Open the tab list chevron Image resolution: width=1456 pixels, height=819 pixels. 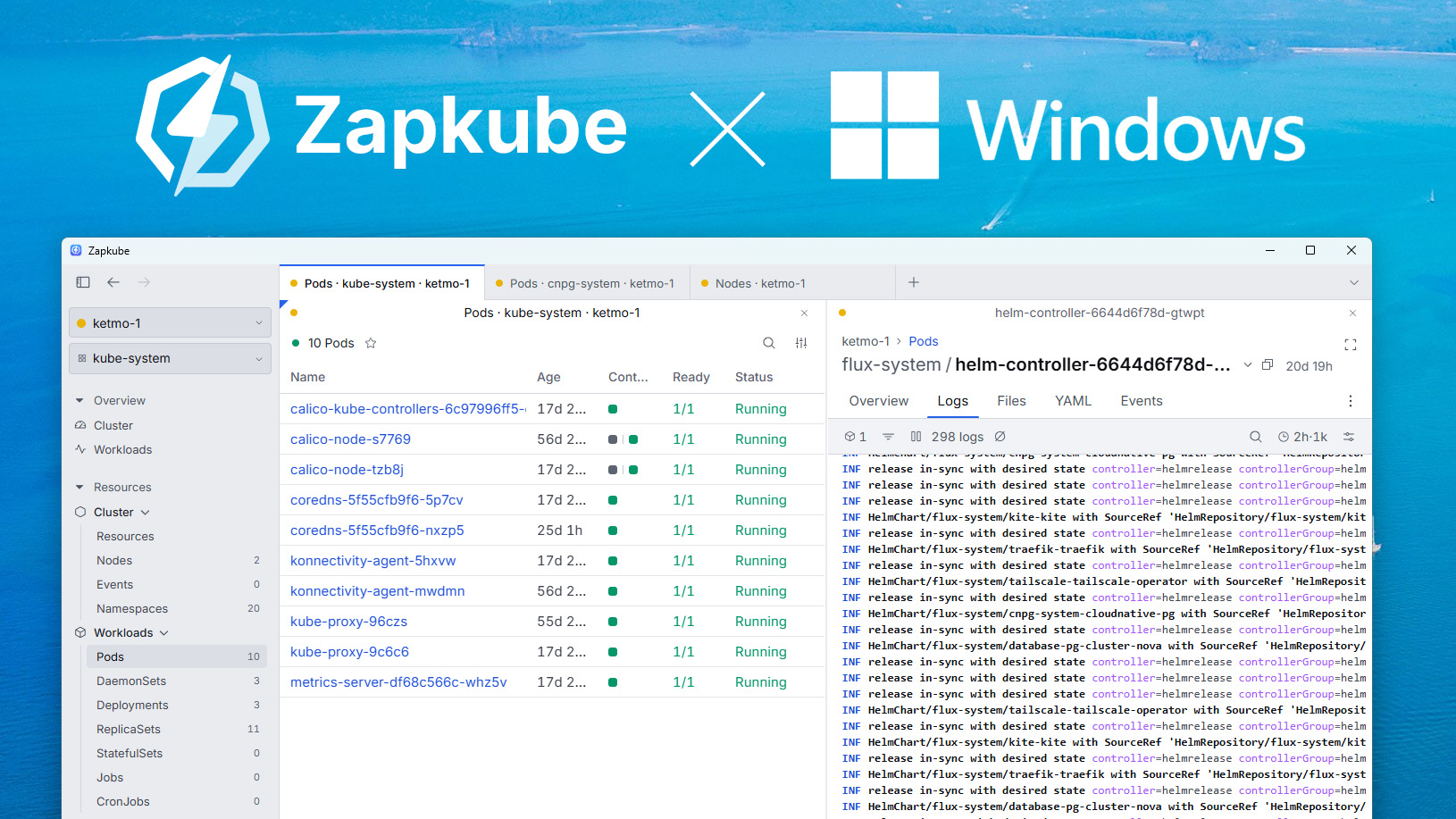(1354, 282)
